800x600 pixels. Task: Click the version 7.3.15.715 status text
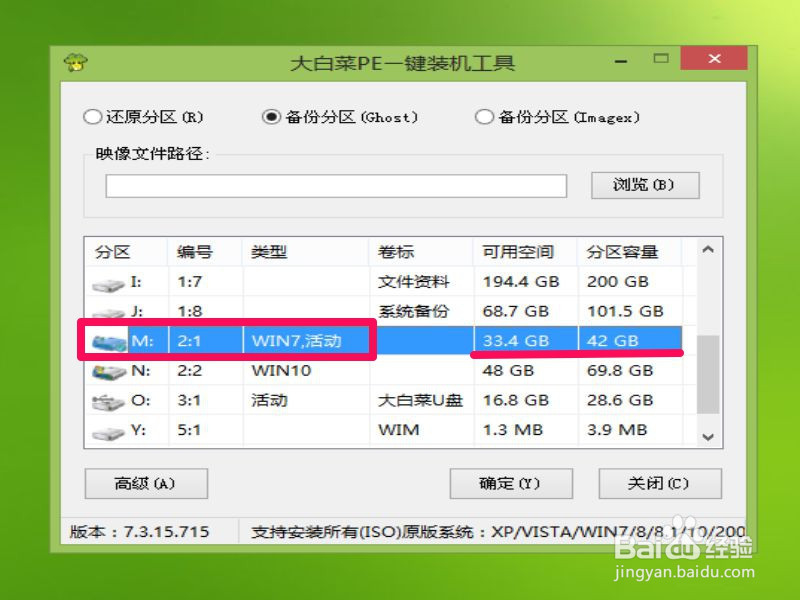point(139,532)
